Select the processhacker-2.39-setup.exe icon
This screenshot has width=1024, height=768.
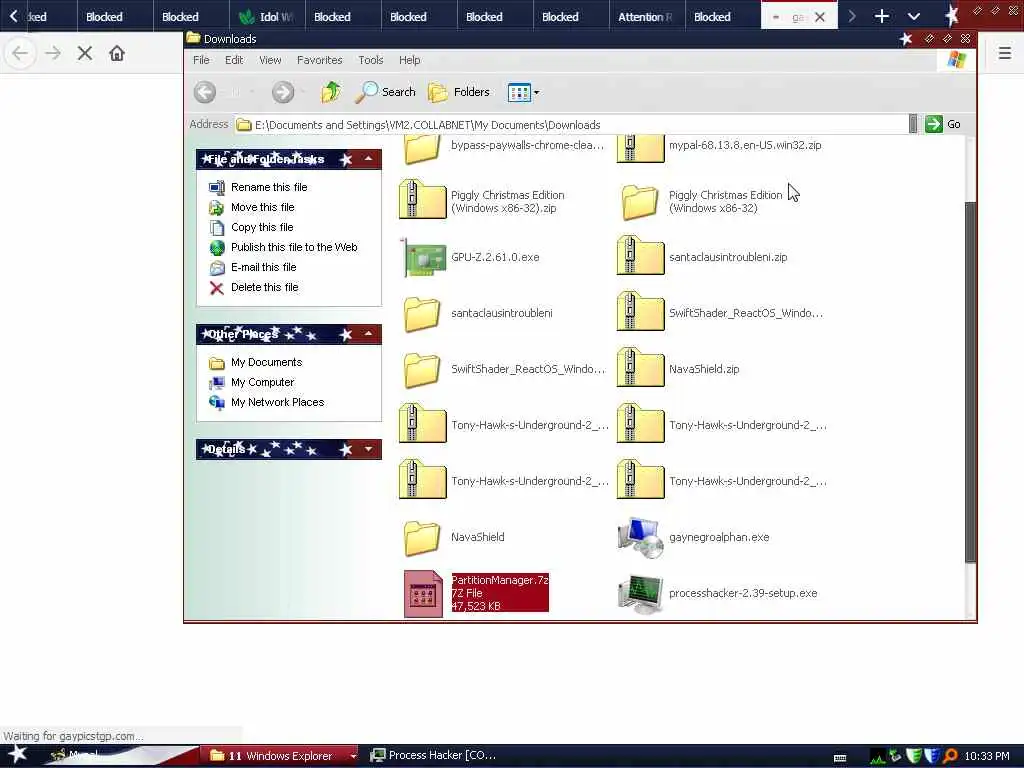pos(641,594)
